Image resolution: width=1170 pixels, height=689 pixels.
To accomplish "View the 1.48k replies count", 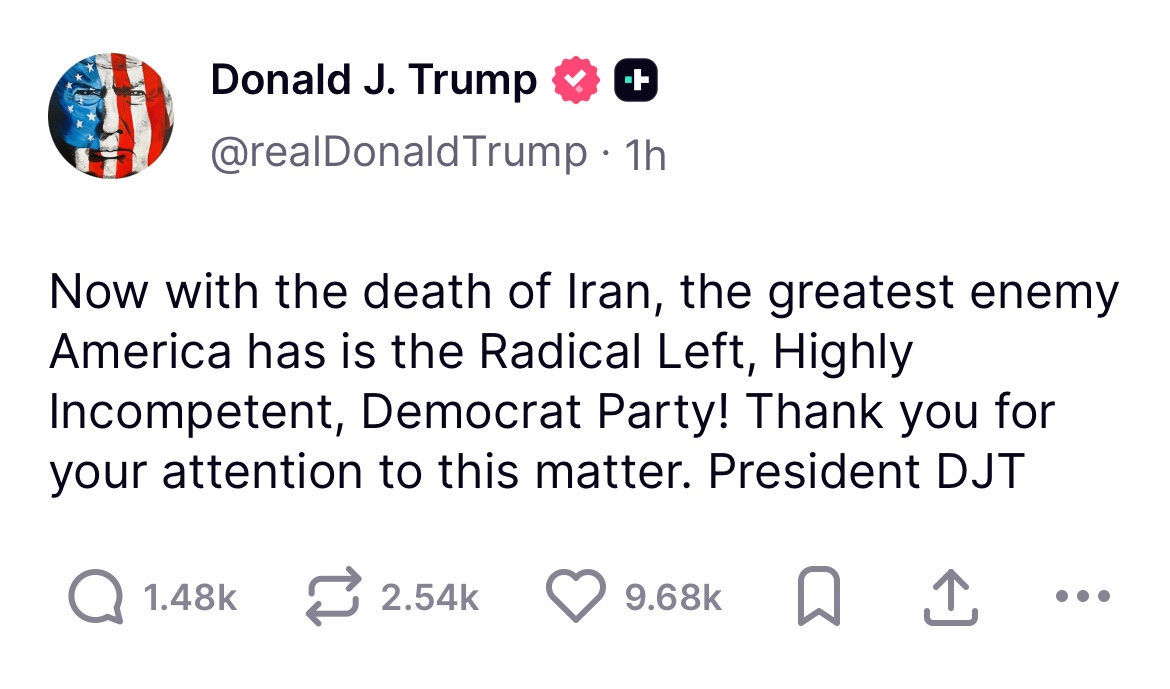I will pos(189,598).
